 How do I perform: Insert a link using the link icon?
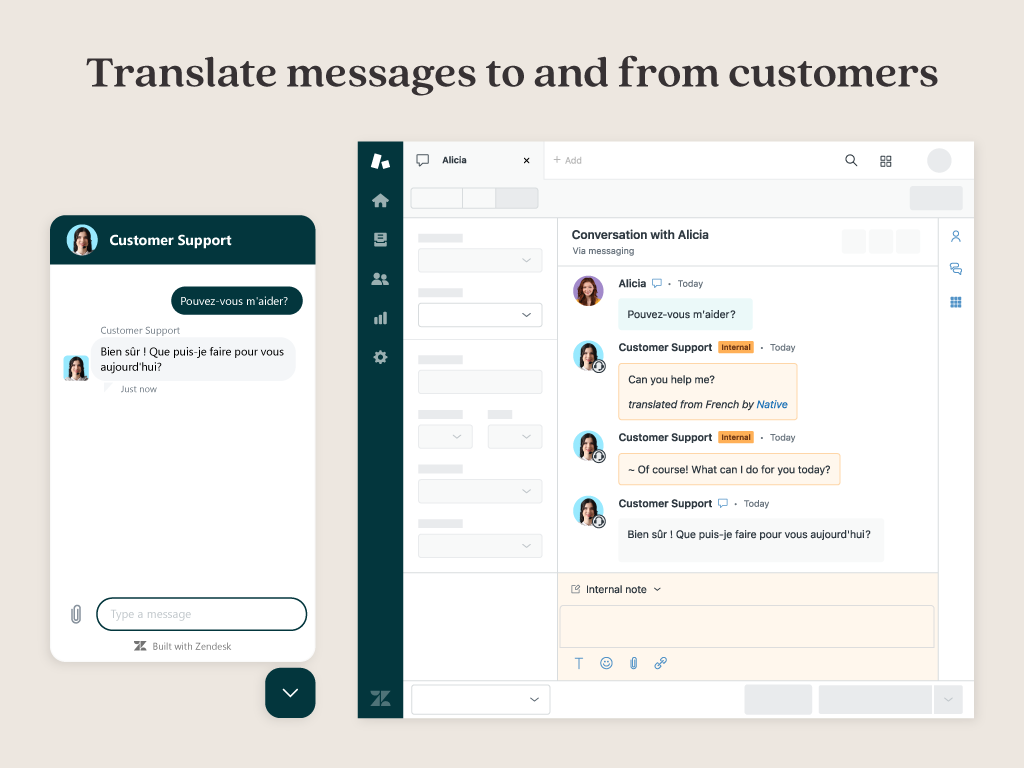(x=660, y=663)
